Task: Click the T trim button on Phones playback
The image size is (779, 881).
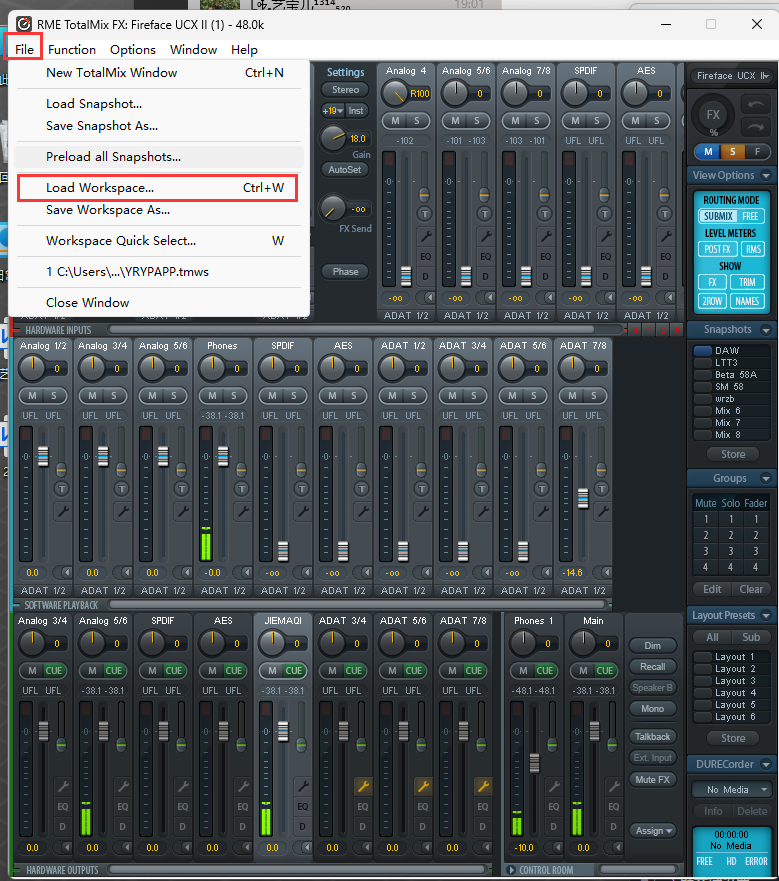Action: [242, 489]
